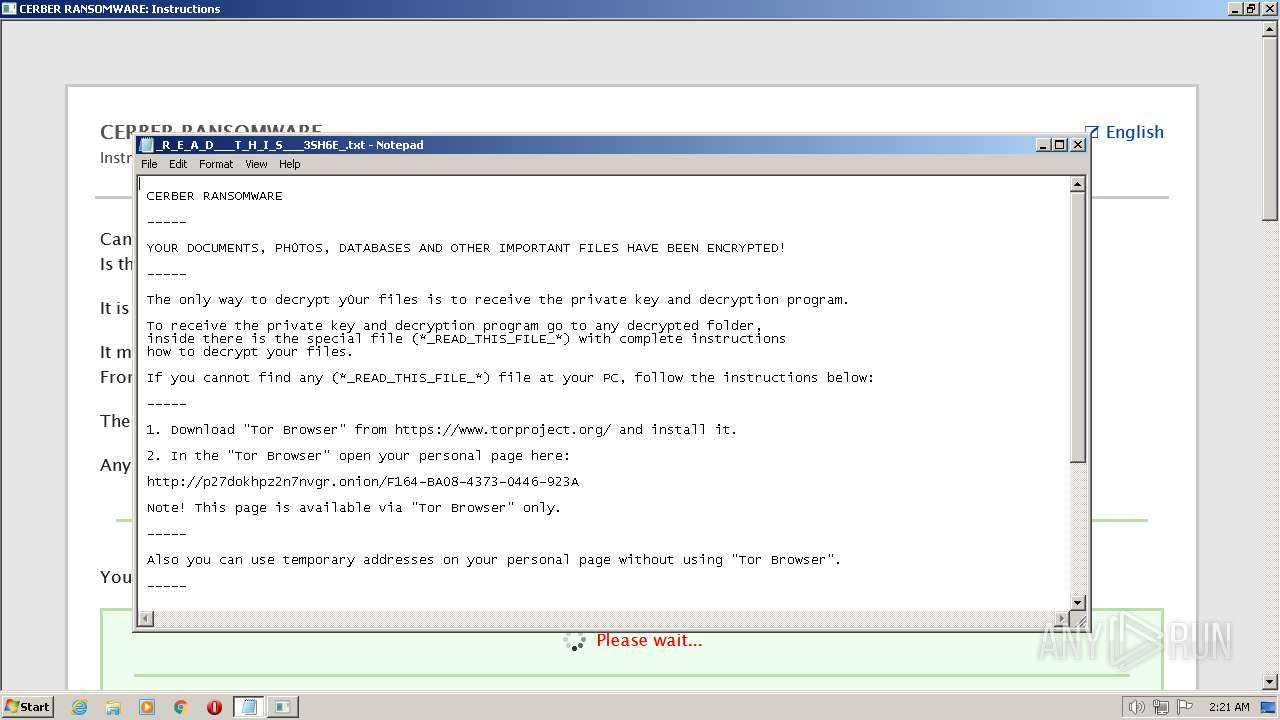Screen dimensions: 1280x720
Task: Switch to Cerber instructions window taskbar button
Action: click(283, 707)
